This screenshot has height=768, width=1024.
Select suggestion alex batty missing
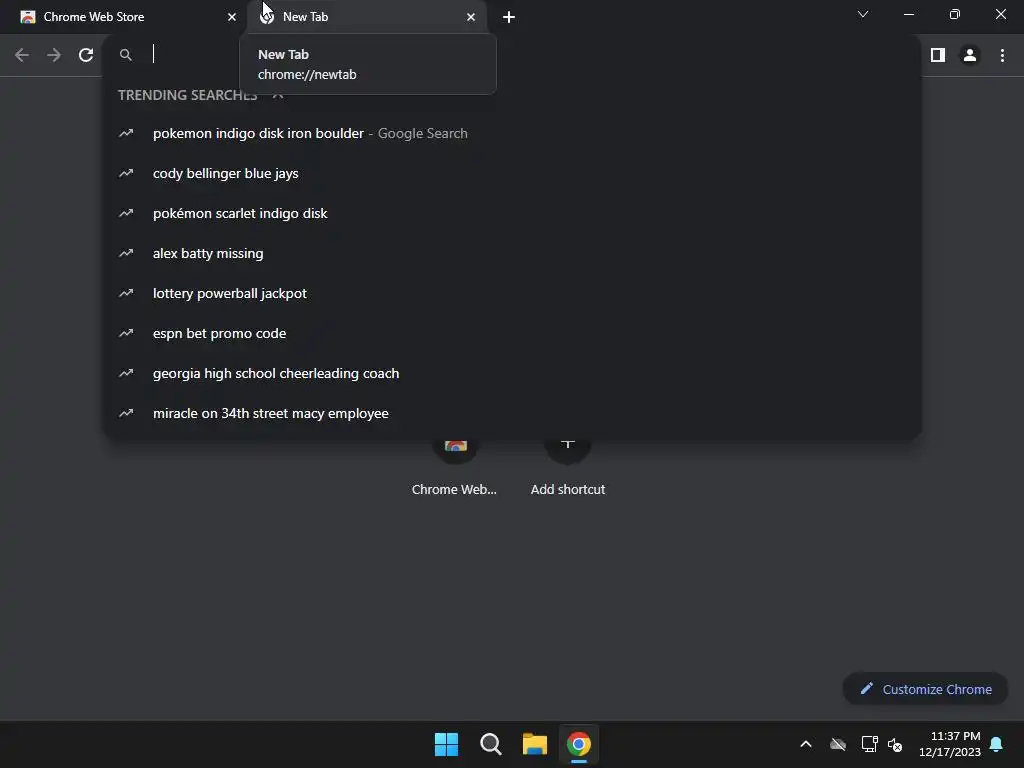(x=512, y=253)
